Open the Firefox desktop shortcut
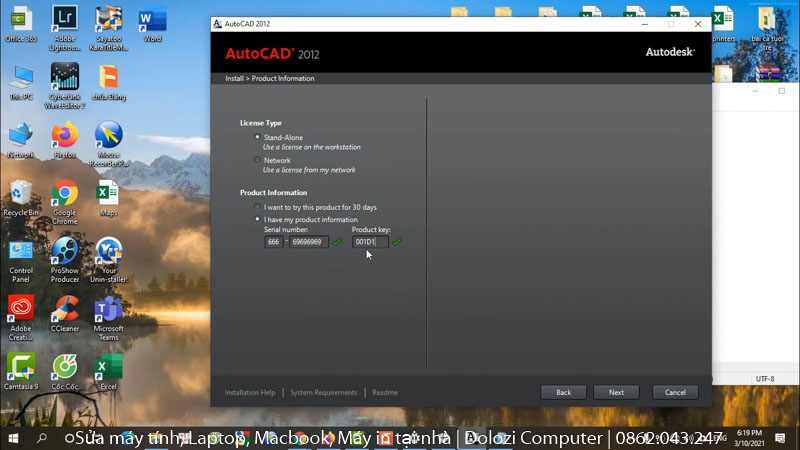The width and height of the screenshot is (800, 450). [x=65, y=135]
